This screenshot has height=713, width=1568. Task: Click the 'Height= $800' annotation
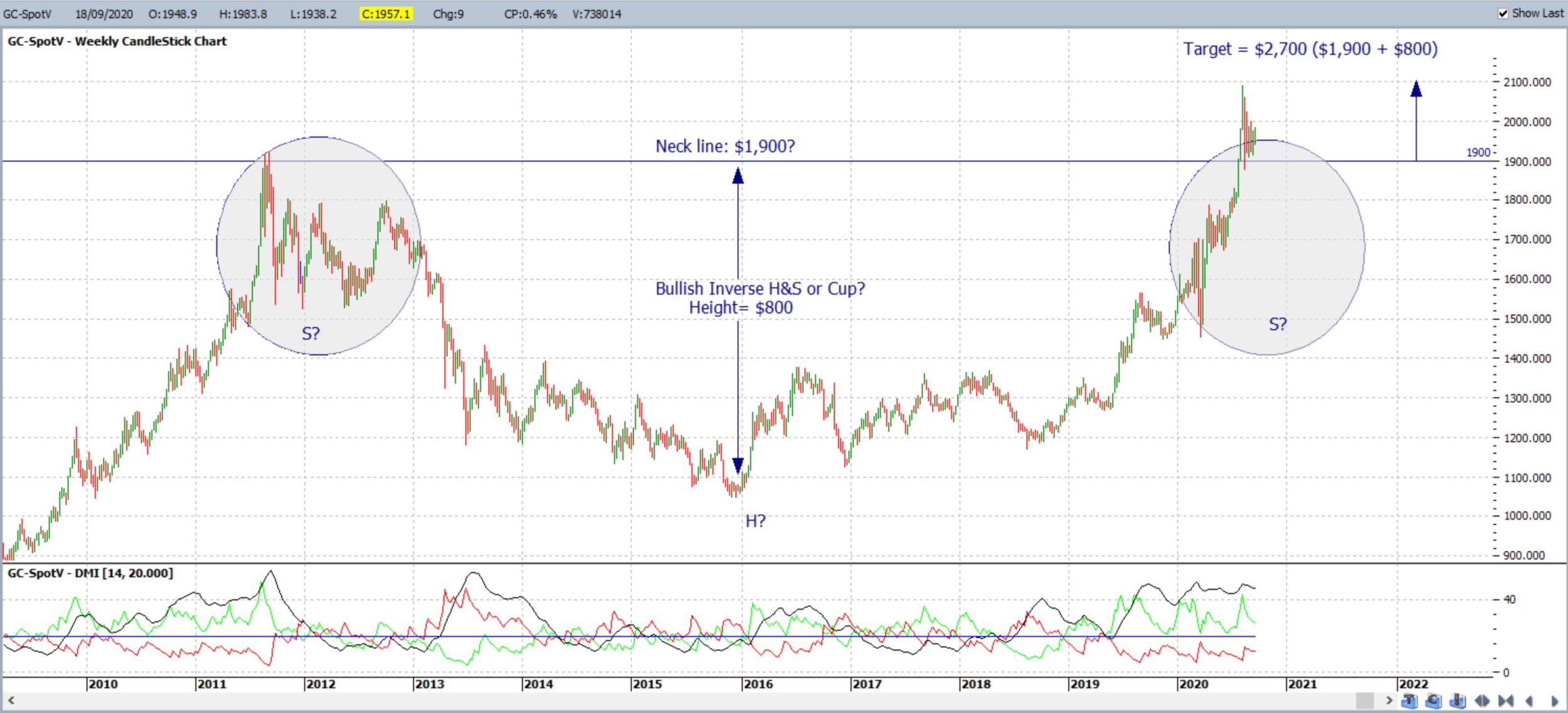[x=741, y=307]
